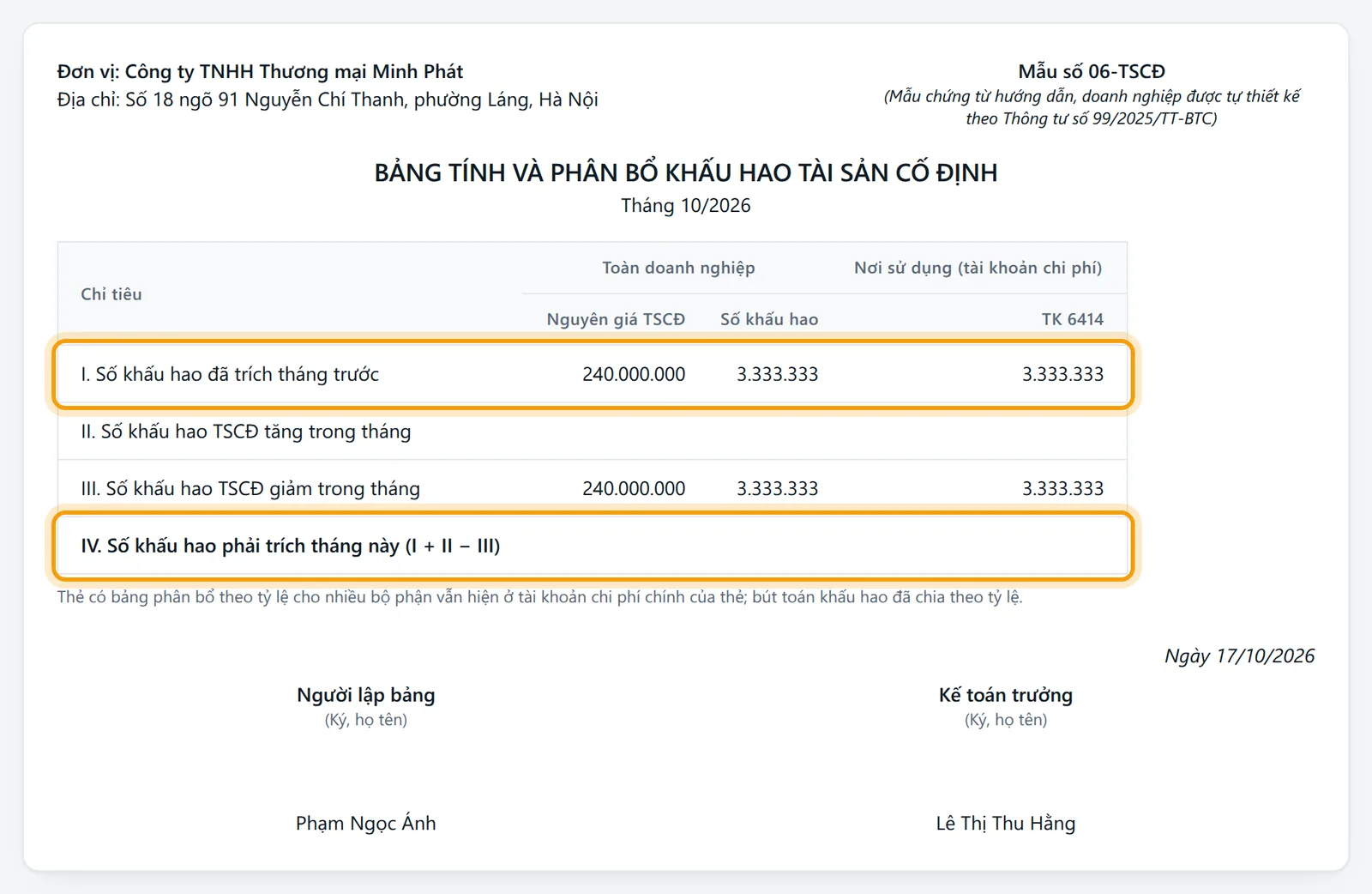Click the footnote about 'bảng phân bổ theo tỷ lệ'
Image resolution: width=1372 pixels, height=894 pixels.
540,597
